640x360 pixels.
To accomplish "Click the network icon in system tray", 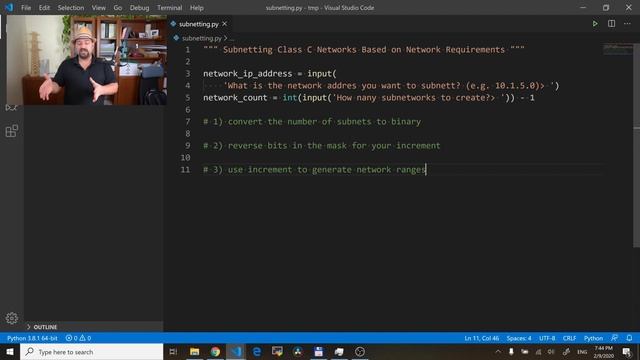I will point(538,352).
